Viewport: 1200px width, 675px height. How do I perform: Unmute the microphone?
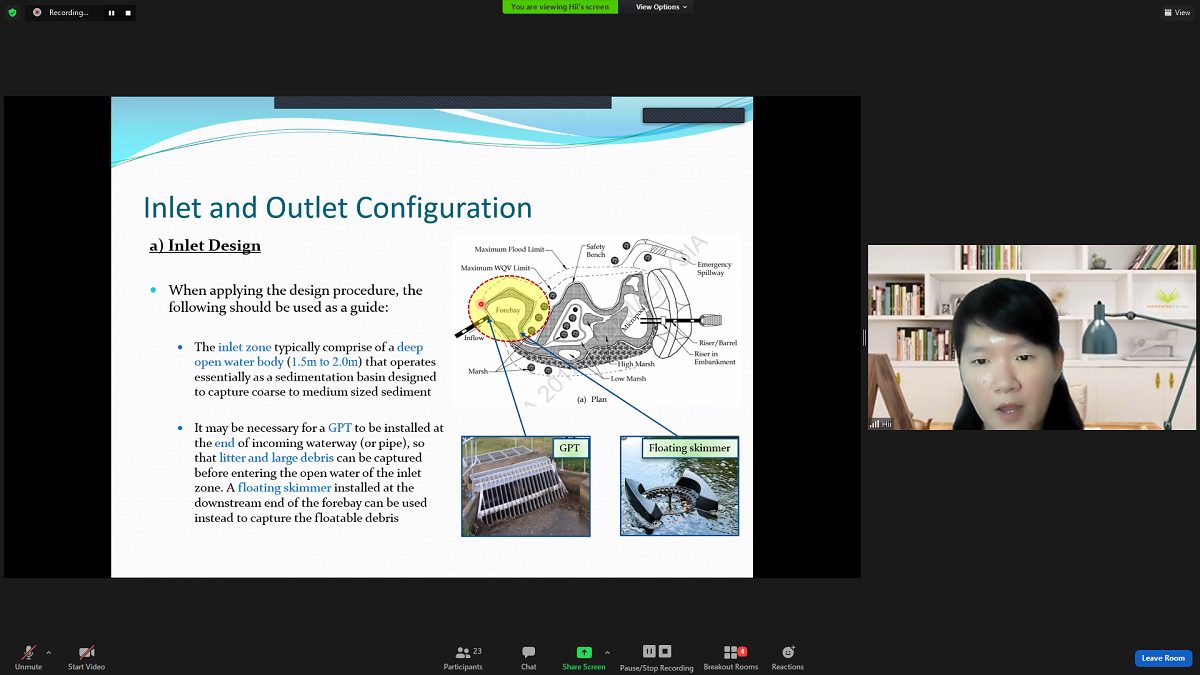pyautogui.click(x=28, y=657)
